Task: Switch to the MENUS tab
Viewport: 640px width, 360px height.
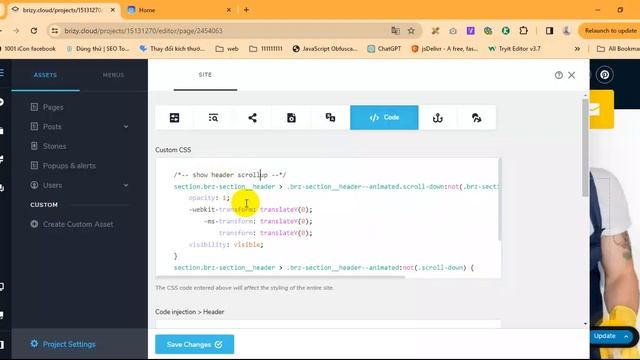Action: click(113, 75)
